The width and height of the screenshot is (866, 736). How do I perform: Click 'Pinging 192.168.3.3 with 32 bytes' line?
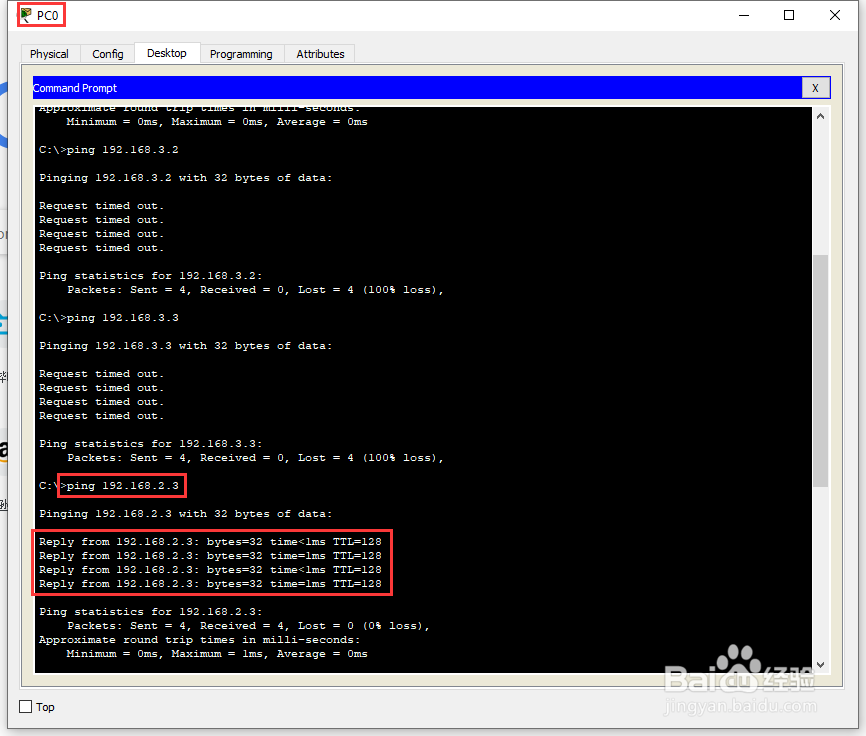[186, 346]
